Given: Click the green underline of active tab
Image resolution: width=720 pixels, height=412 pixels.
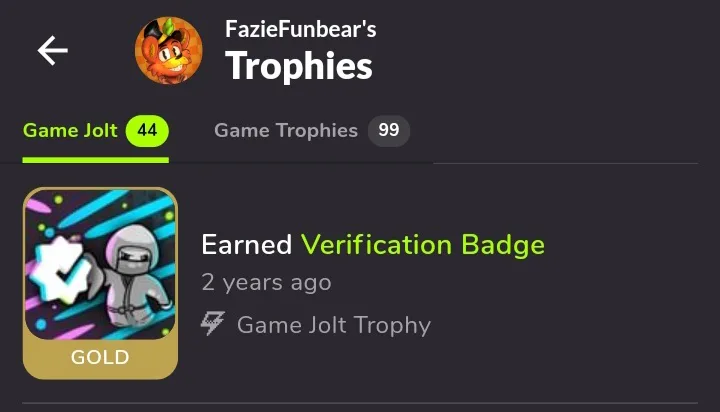Looking at the screenshot, I should click(96, 160).
